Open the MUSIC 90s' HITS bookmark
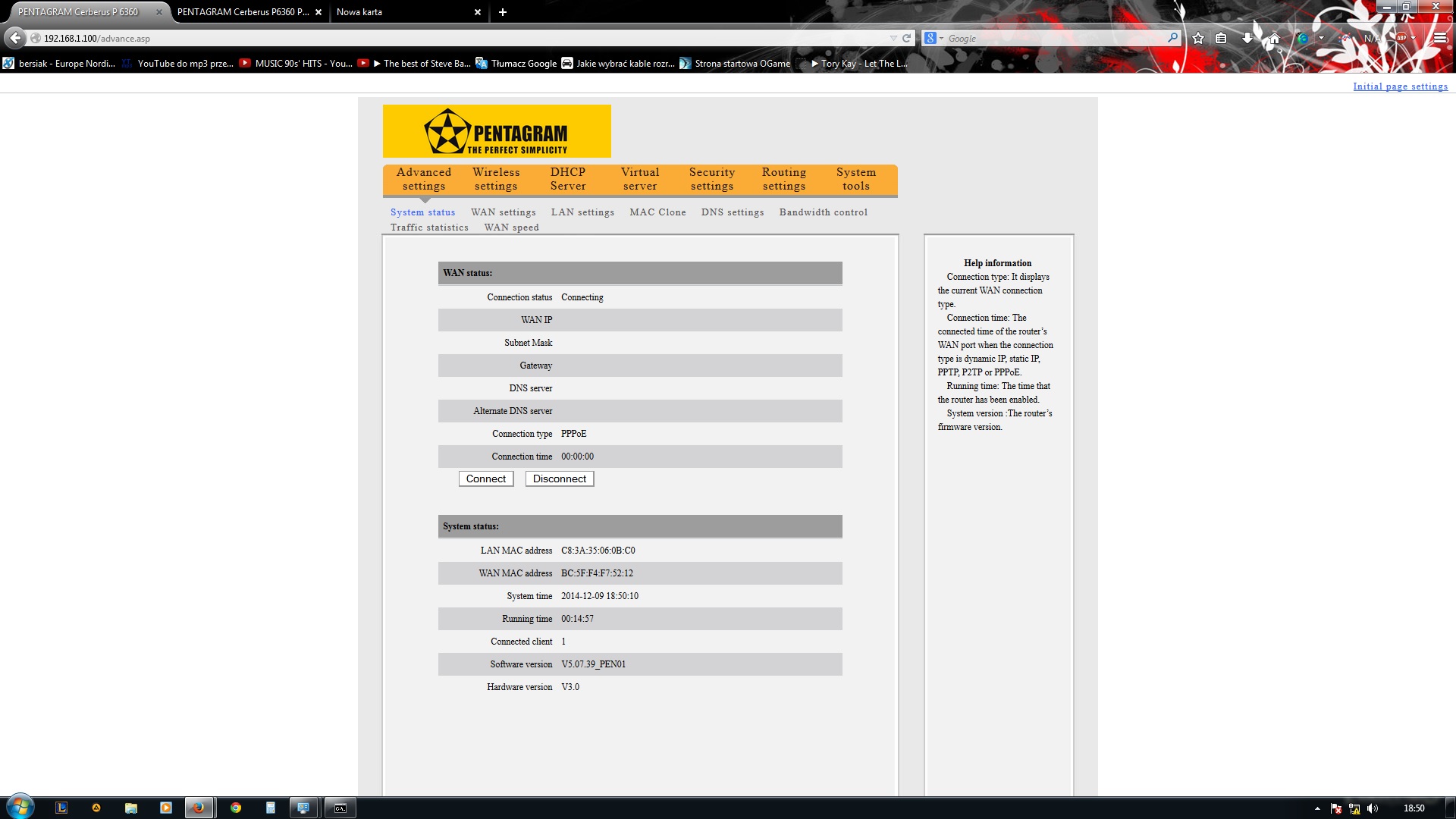1456x819 pixels. 296,64
